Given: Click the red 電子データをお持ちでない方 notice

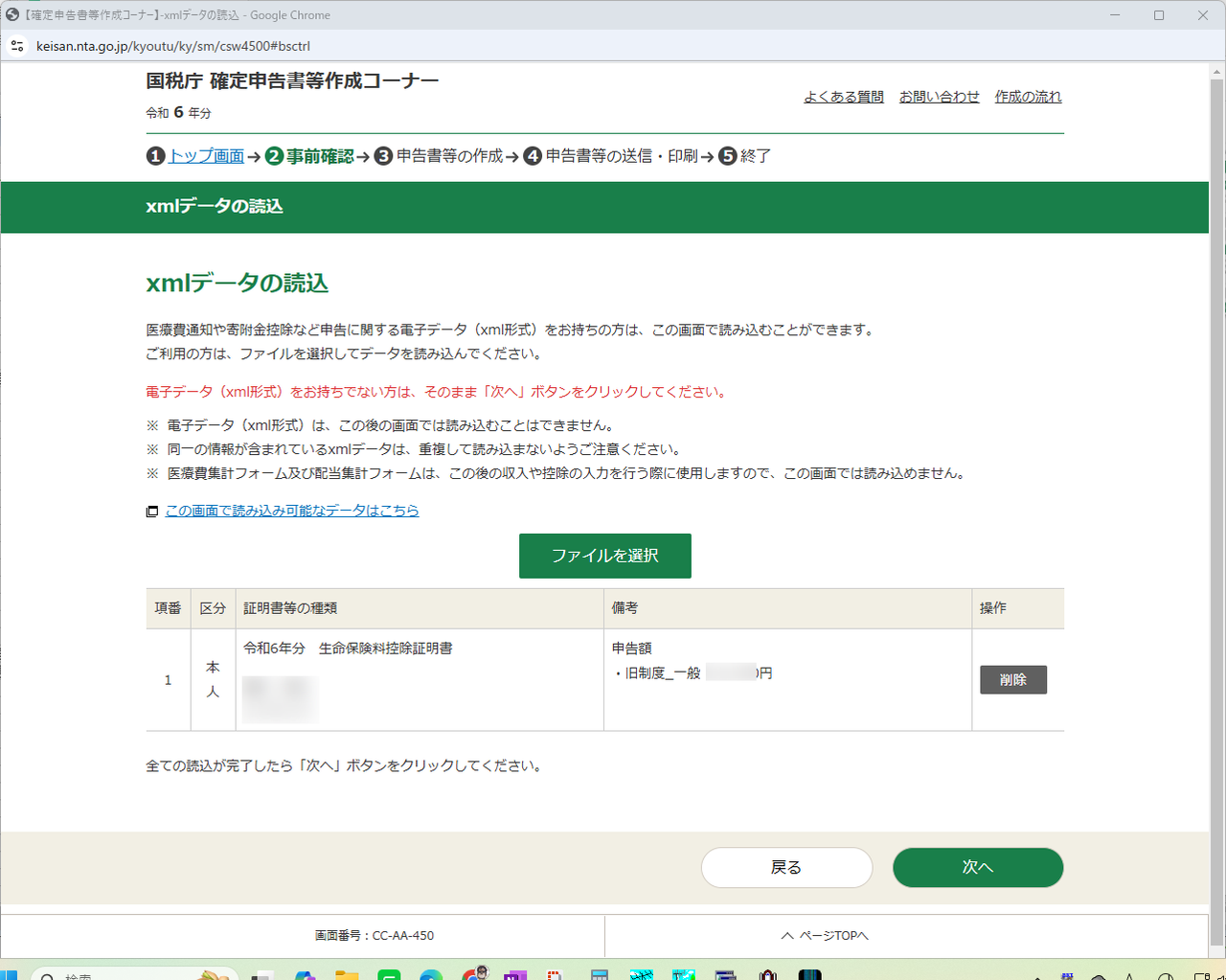Looking at the screenshot, I should tap(438, 392).
